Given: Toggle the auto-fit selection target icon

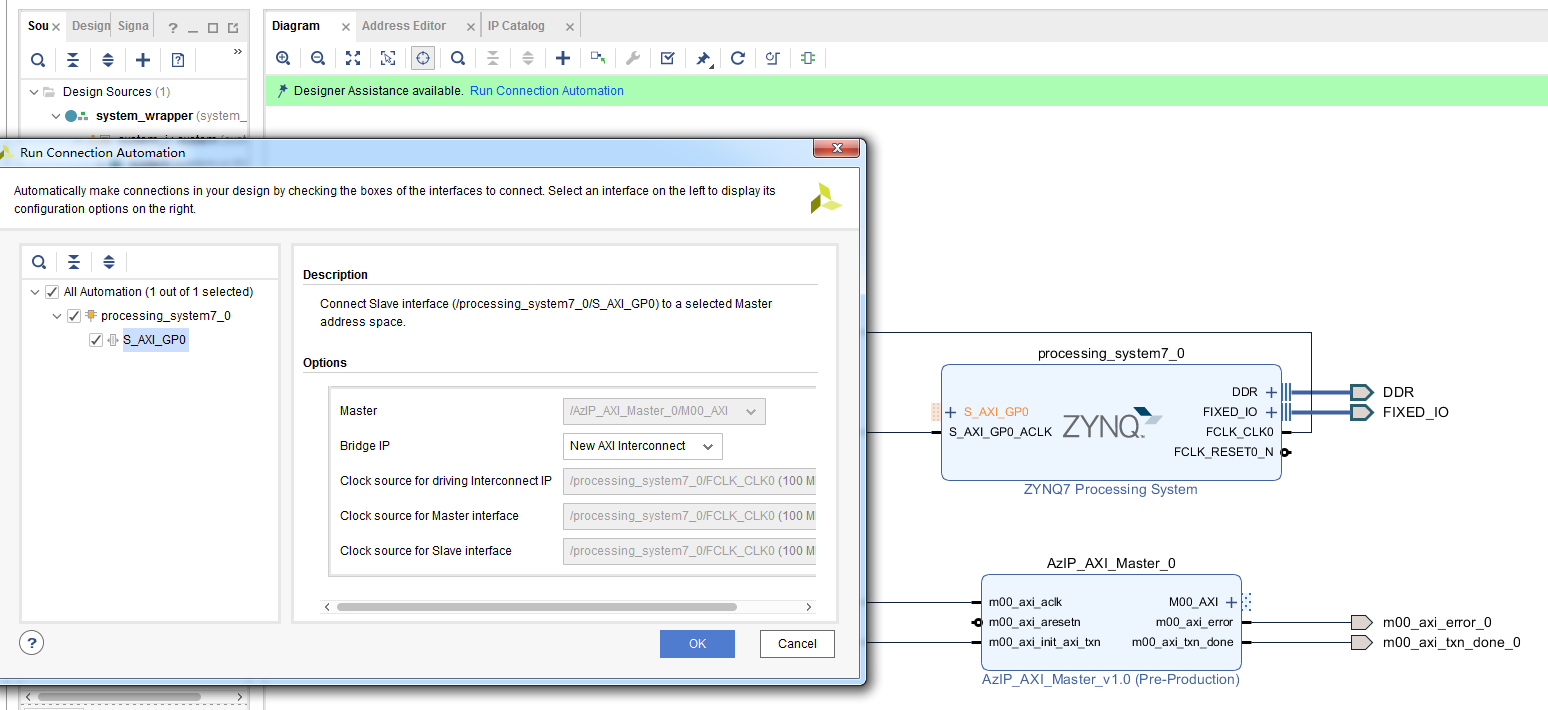Looking at the screenshot, I should pos(423,58).
